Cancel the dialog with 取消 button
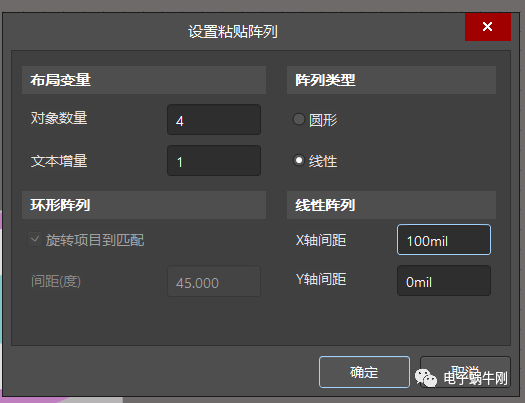This screenshot has width=525, height=403. coord(465,372)
